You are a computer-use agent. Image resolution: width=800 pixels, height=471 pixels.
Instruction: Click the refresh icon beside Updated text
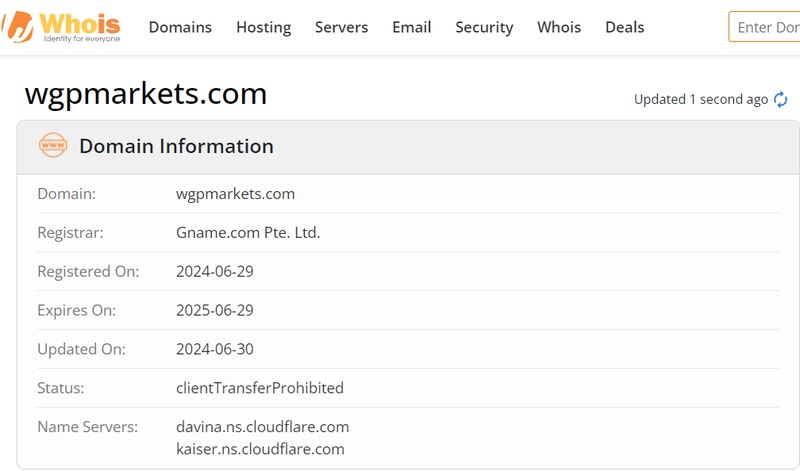[x=780, y=99]
